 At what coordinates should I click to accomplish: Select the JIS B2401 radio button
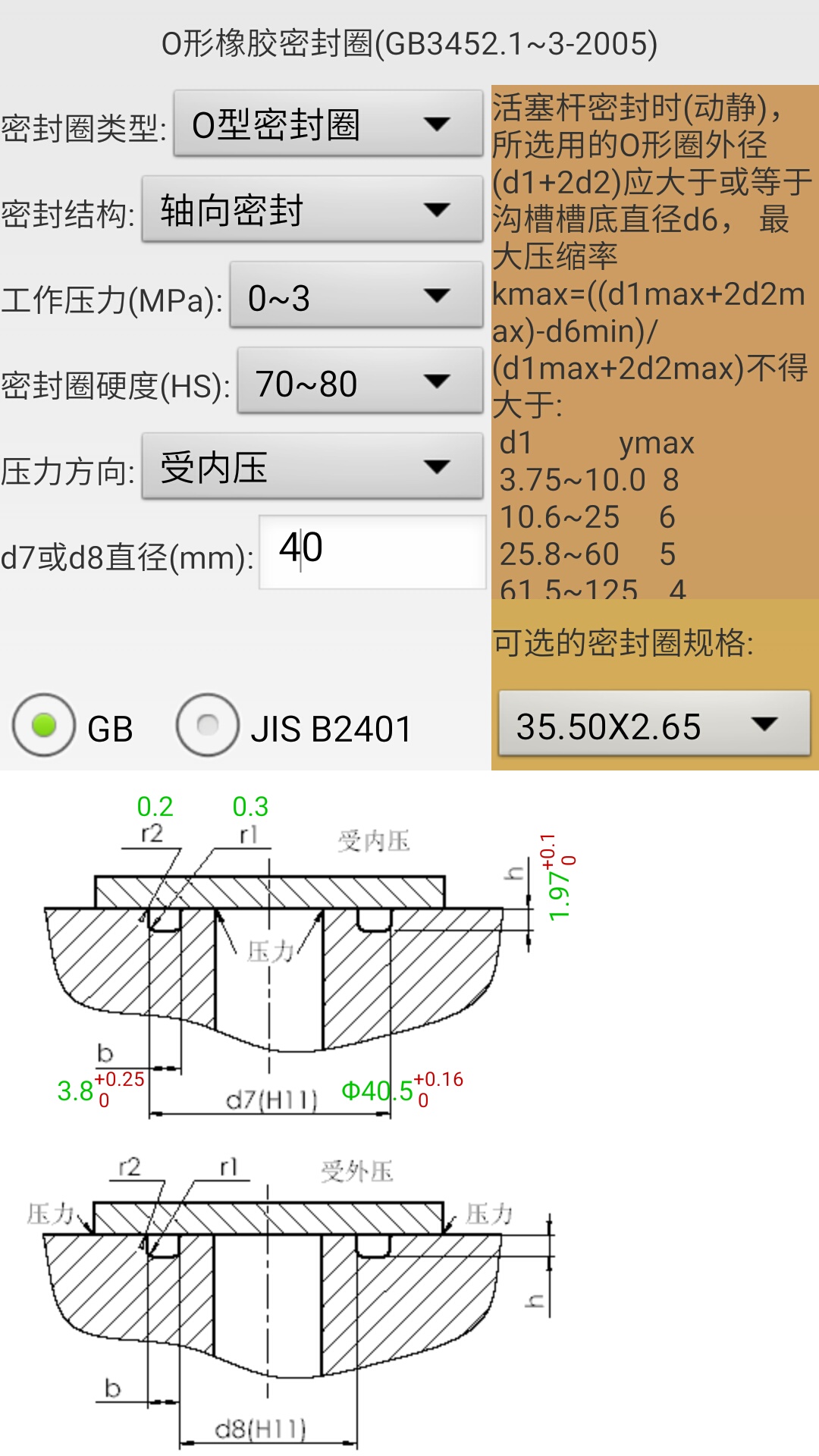pos(208,726)
